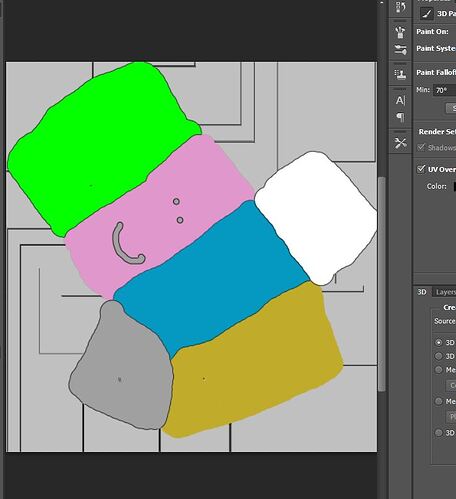Open the Paragraph panel icon
456x499 pixels.
click(400, 117)
